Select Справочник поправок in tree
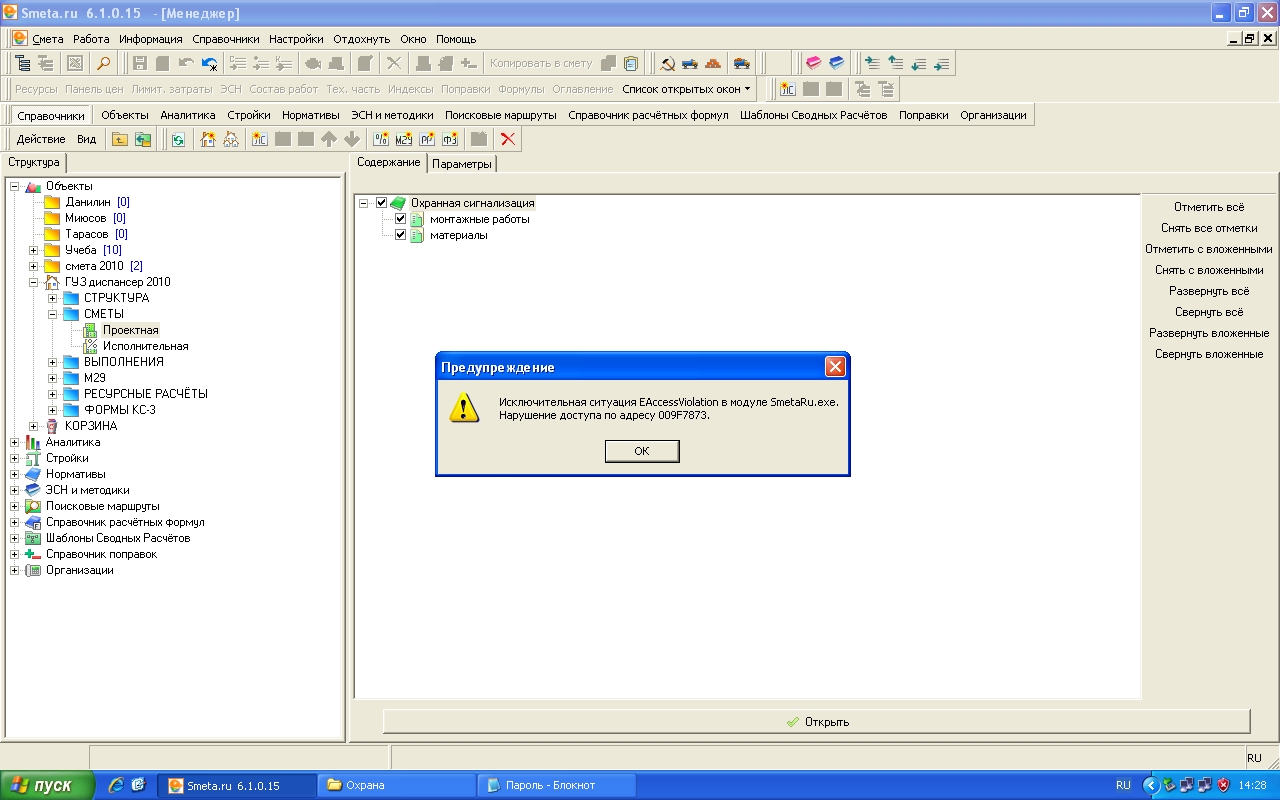The width and height of the screenshot is (1280, 800). [x=101, y=554]
